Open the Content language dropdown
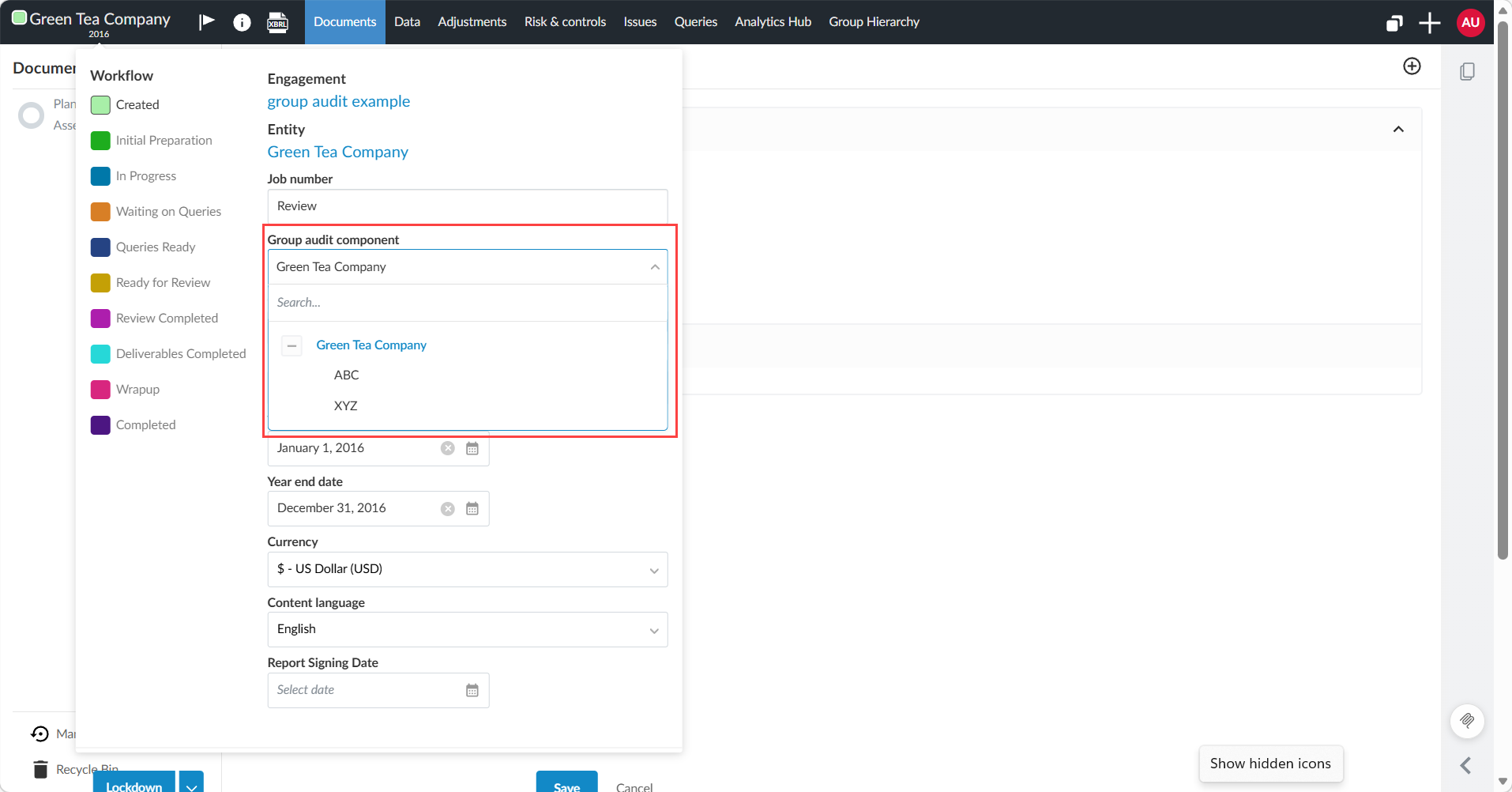The height and width of the screenshot is (792, 1512). [x=468, y=630]
